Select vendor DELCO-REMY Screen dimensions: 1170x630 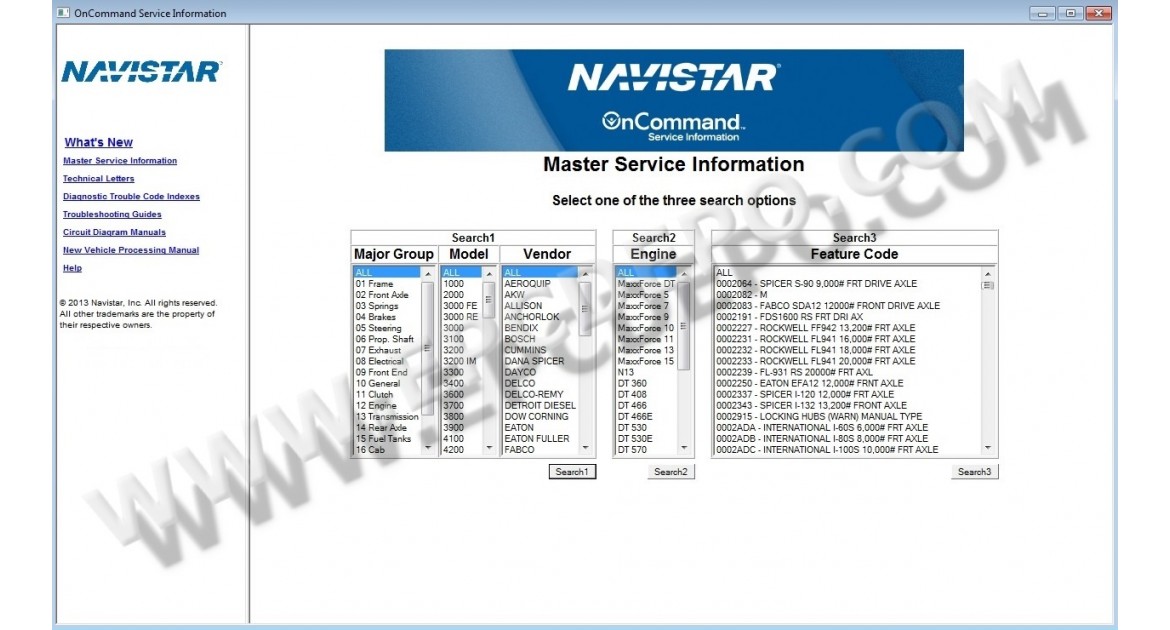pyautogui.click(x=540, y=394)
